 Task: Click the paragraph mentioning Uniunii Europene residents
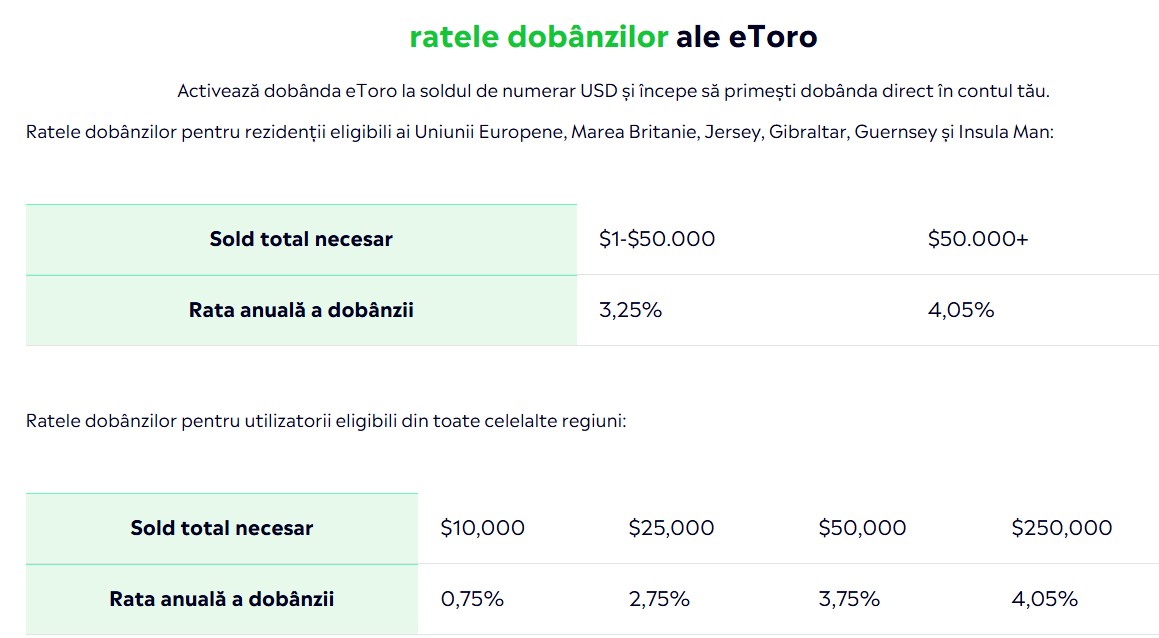(x=540, y=132)
